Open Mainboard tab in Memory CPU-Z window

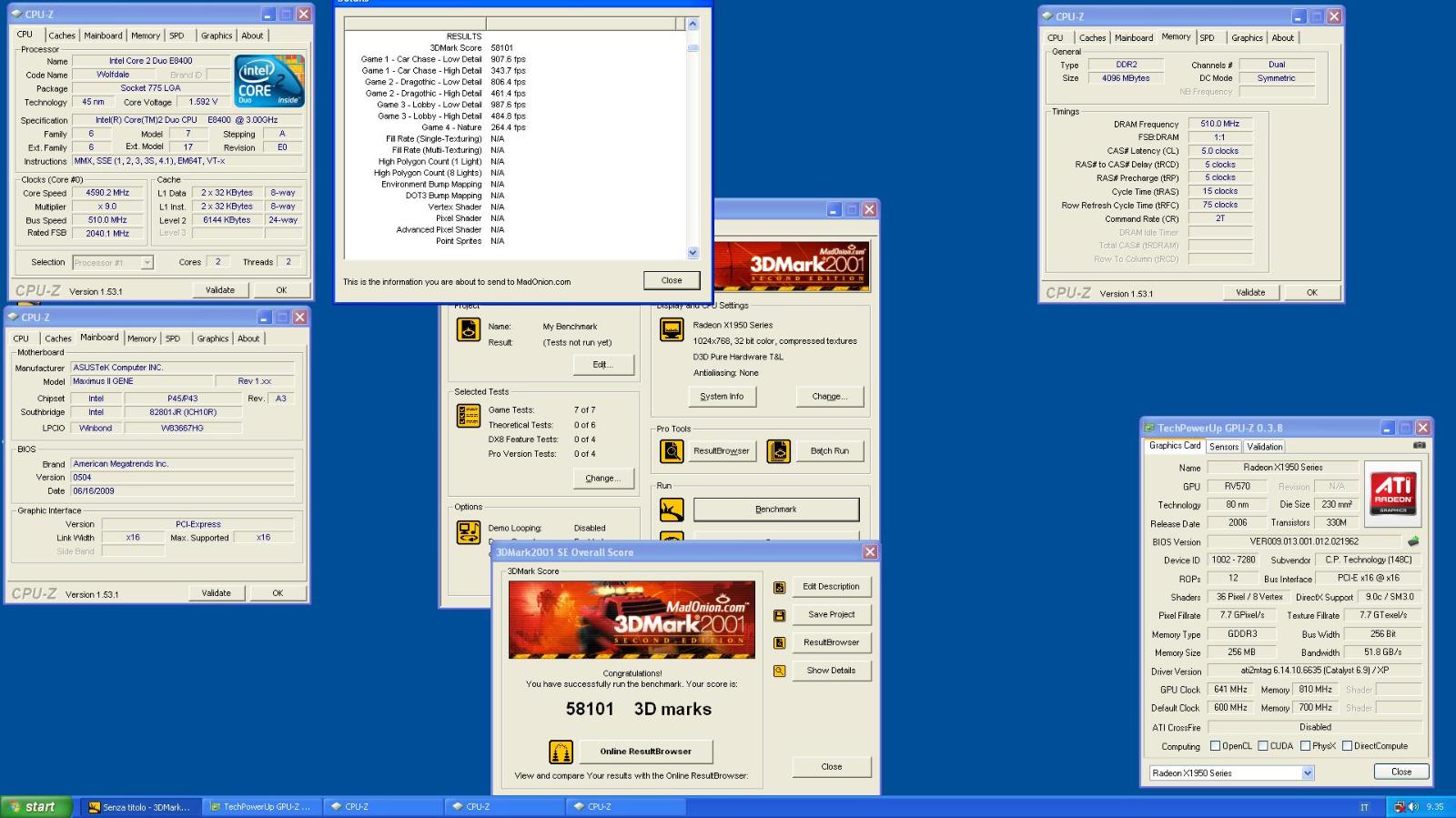click(x=1134, y=38)
